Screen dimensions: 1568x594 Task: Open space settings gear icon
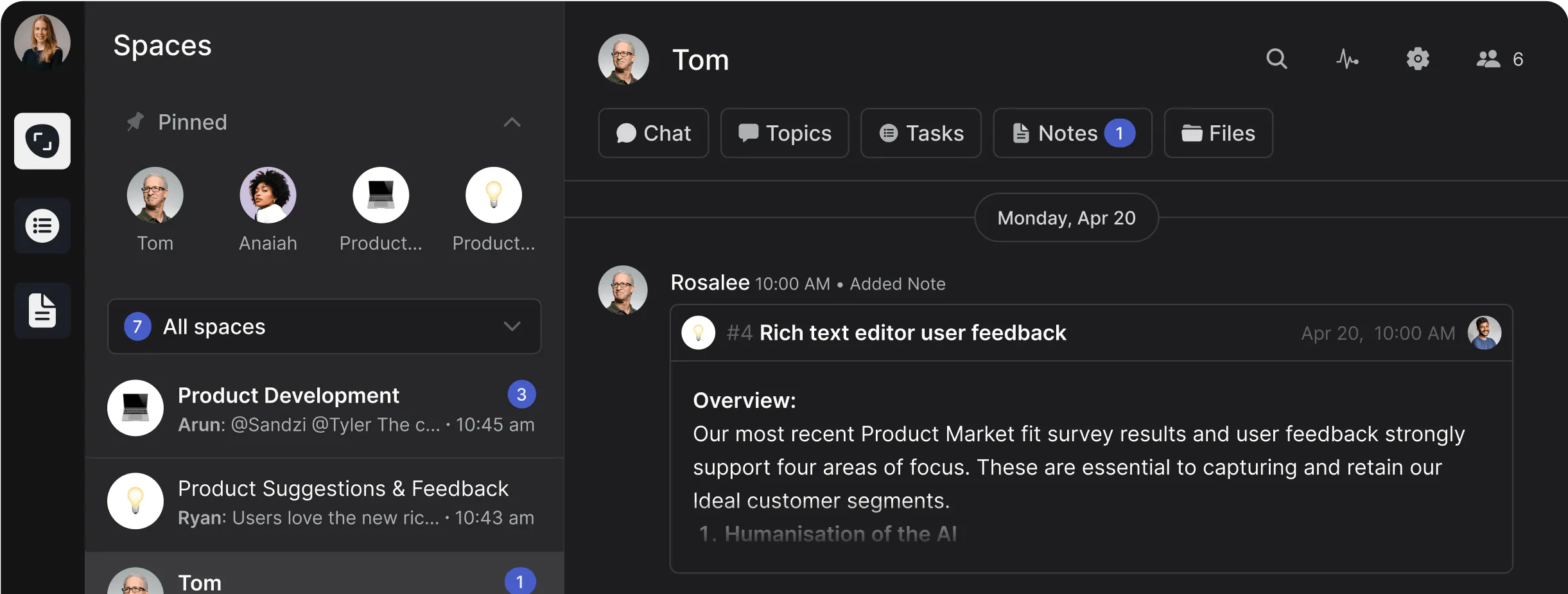(x=1418, y=59)
